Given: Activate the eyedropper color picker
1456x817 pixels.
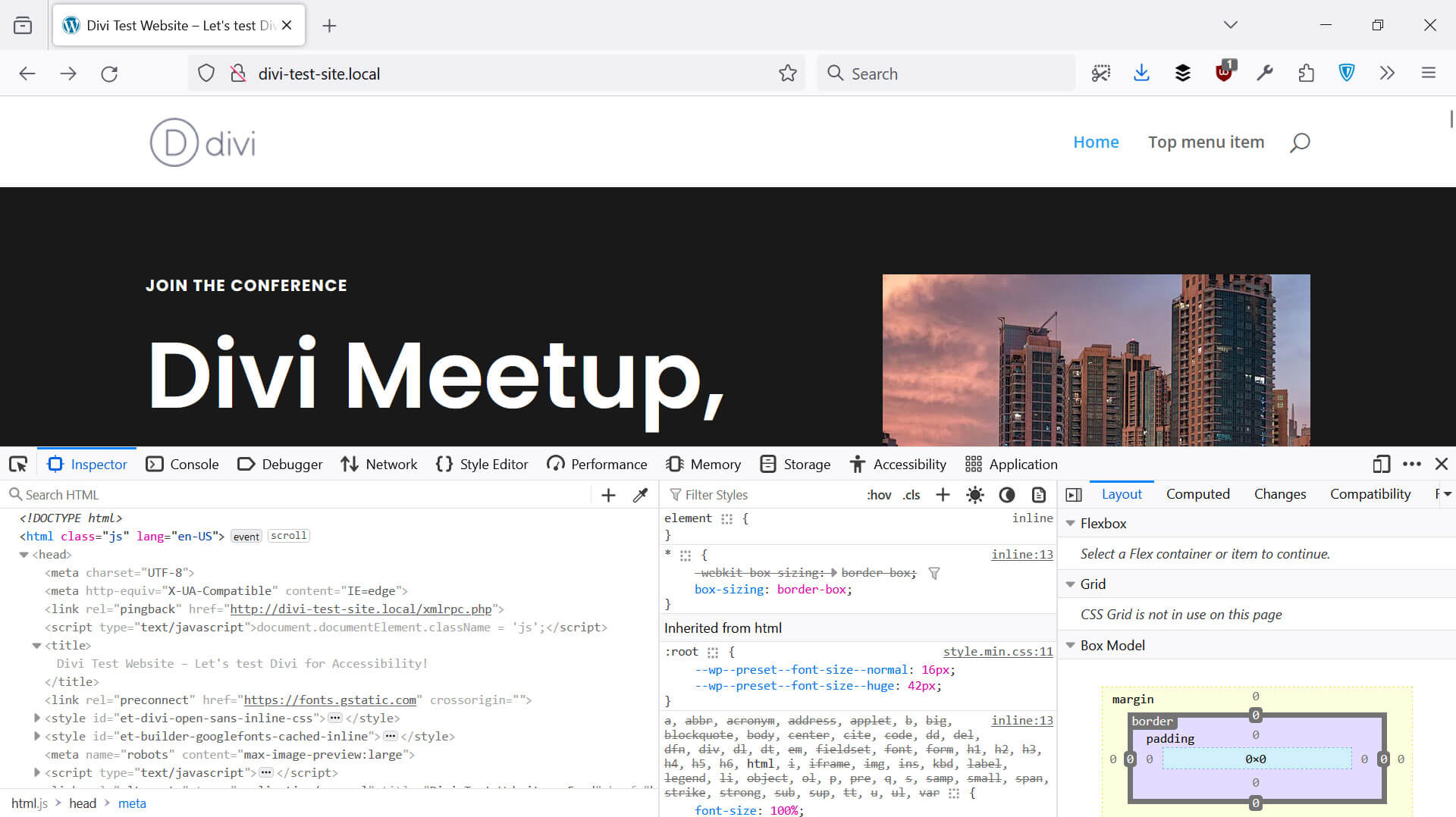Looking at the screenshot, I should coord(641,494).
